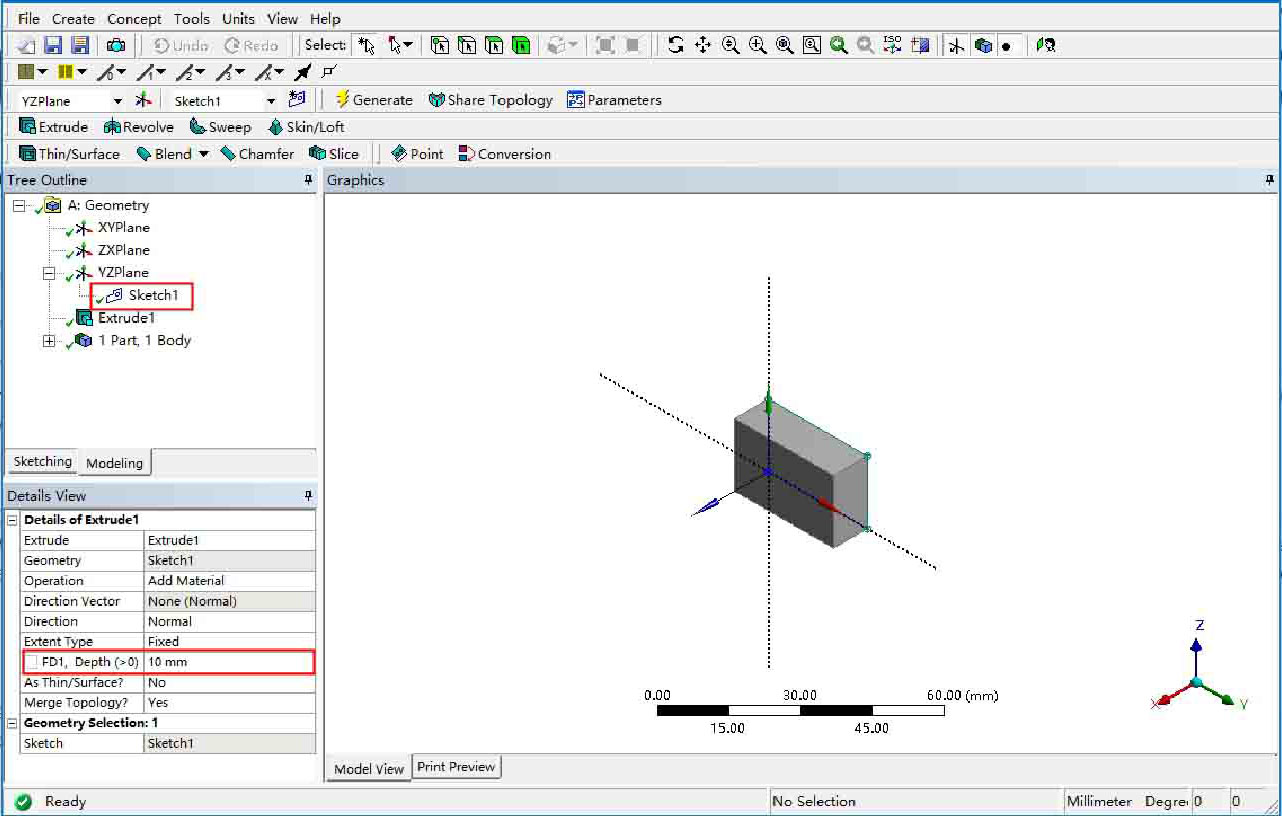Toggle the FD1 Depth parameter checkbox
Screen dimensions: 1282x816
point(33,662)
